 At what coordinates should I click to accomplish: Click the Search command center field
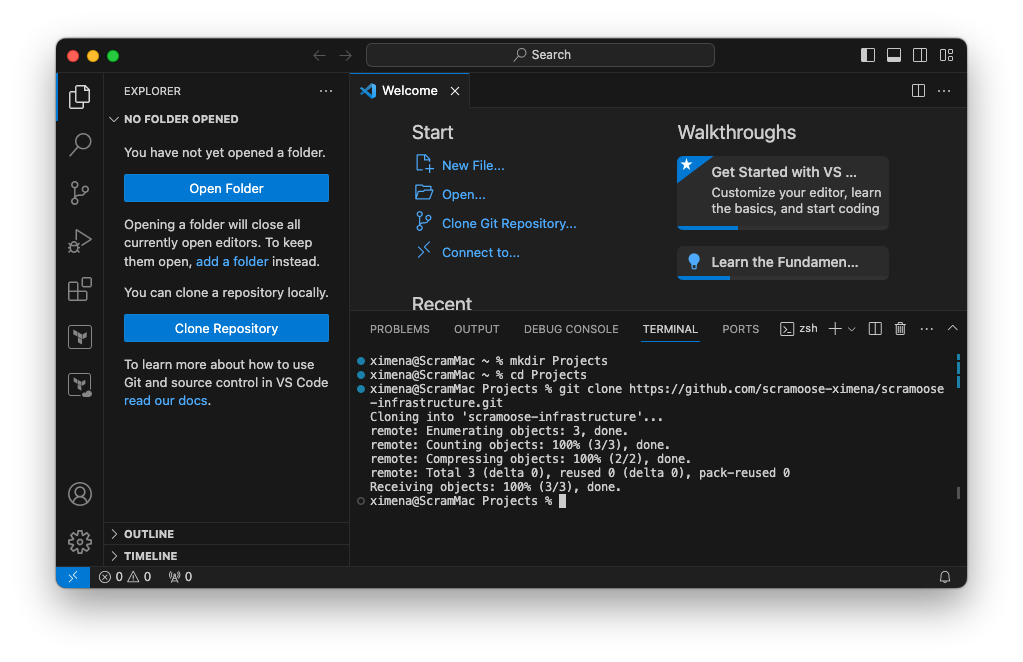540,55
